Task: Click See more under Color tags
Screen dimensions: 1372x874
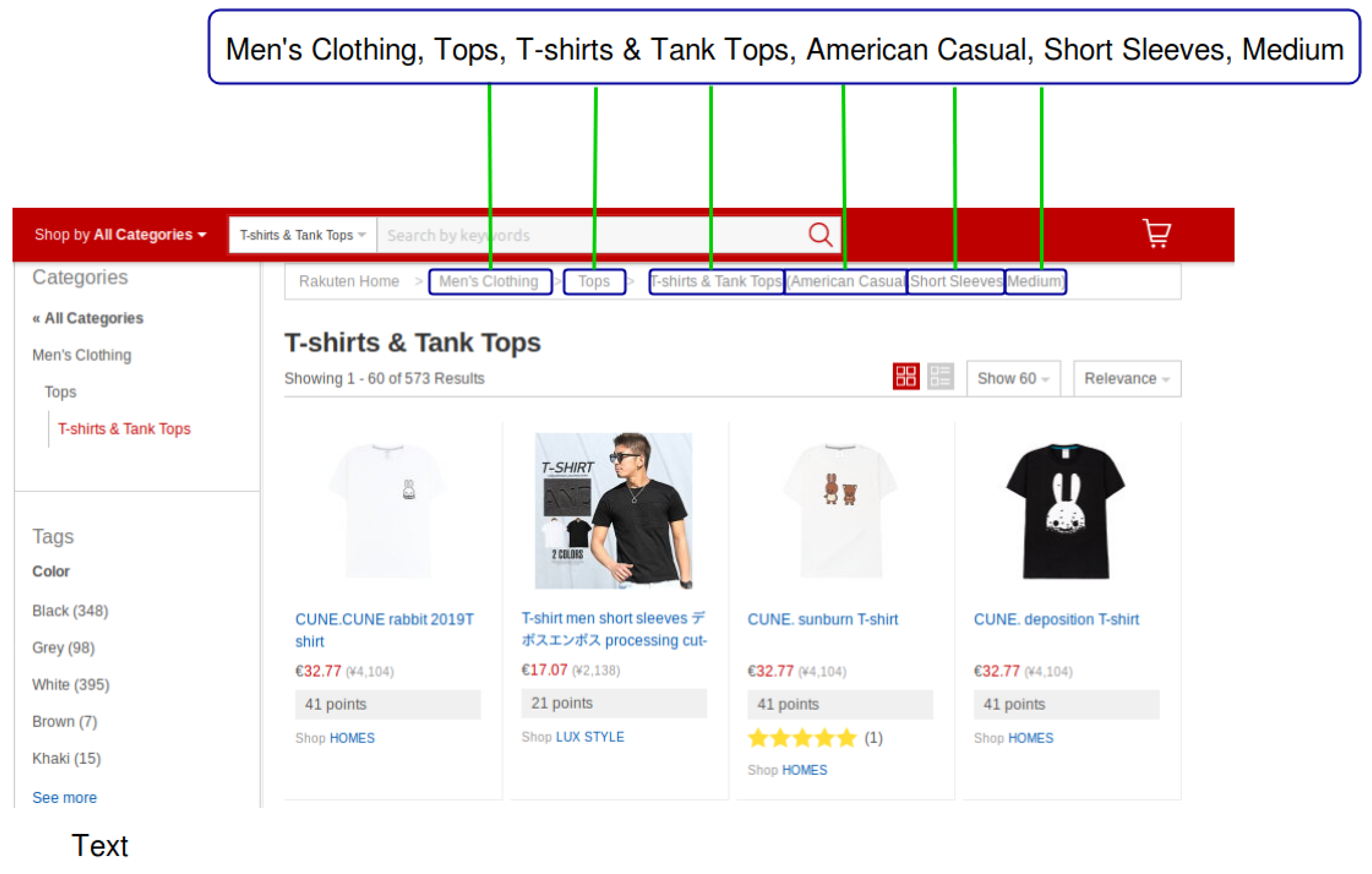Action: (64, 798)
